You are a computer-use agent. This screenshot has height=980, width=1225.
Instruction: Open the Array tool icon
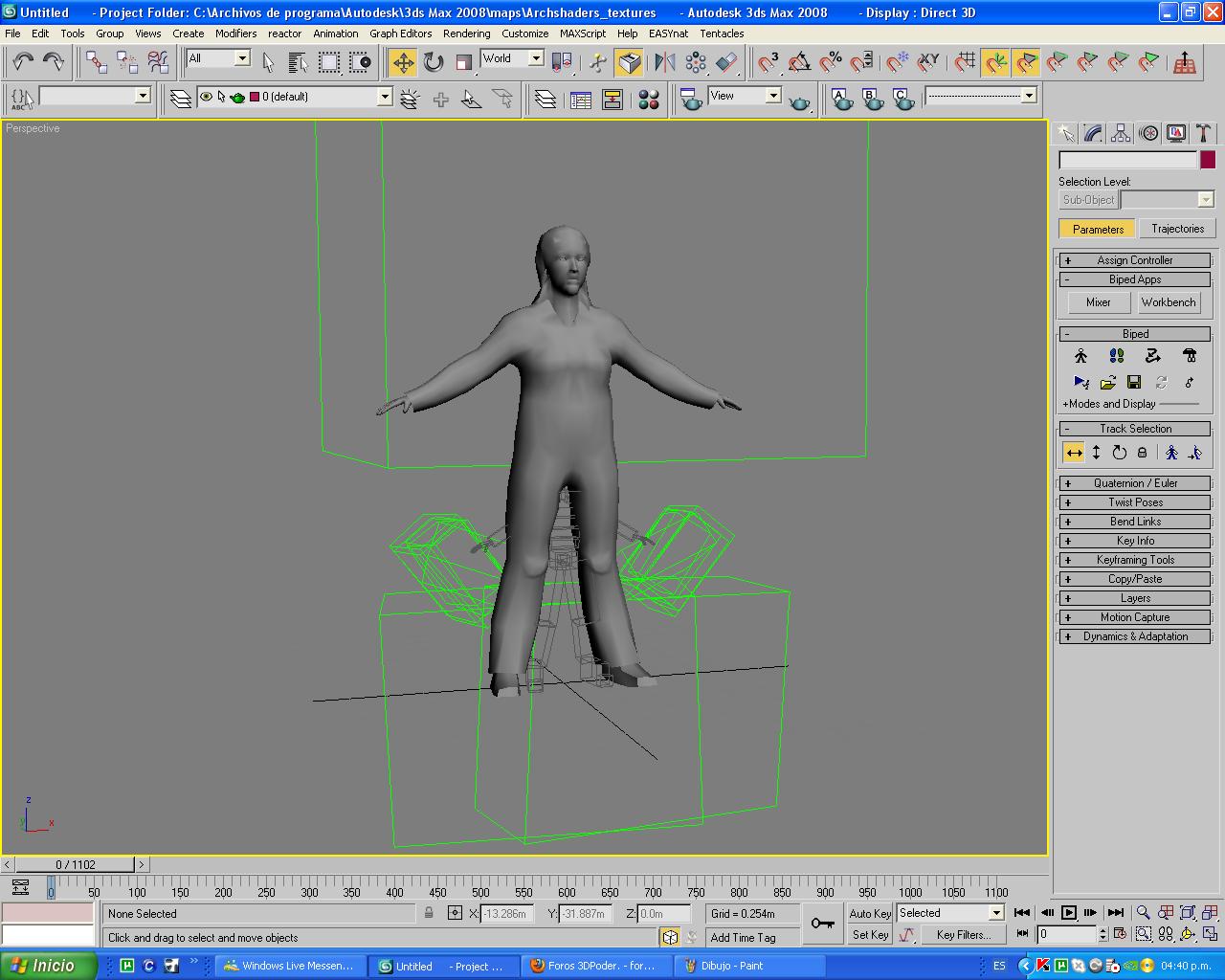tap(696, 62)
